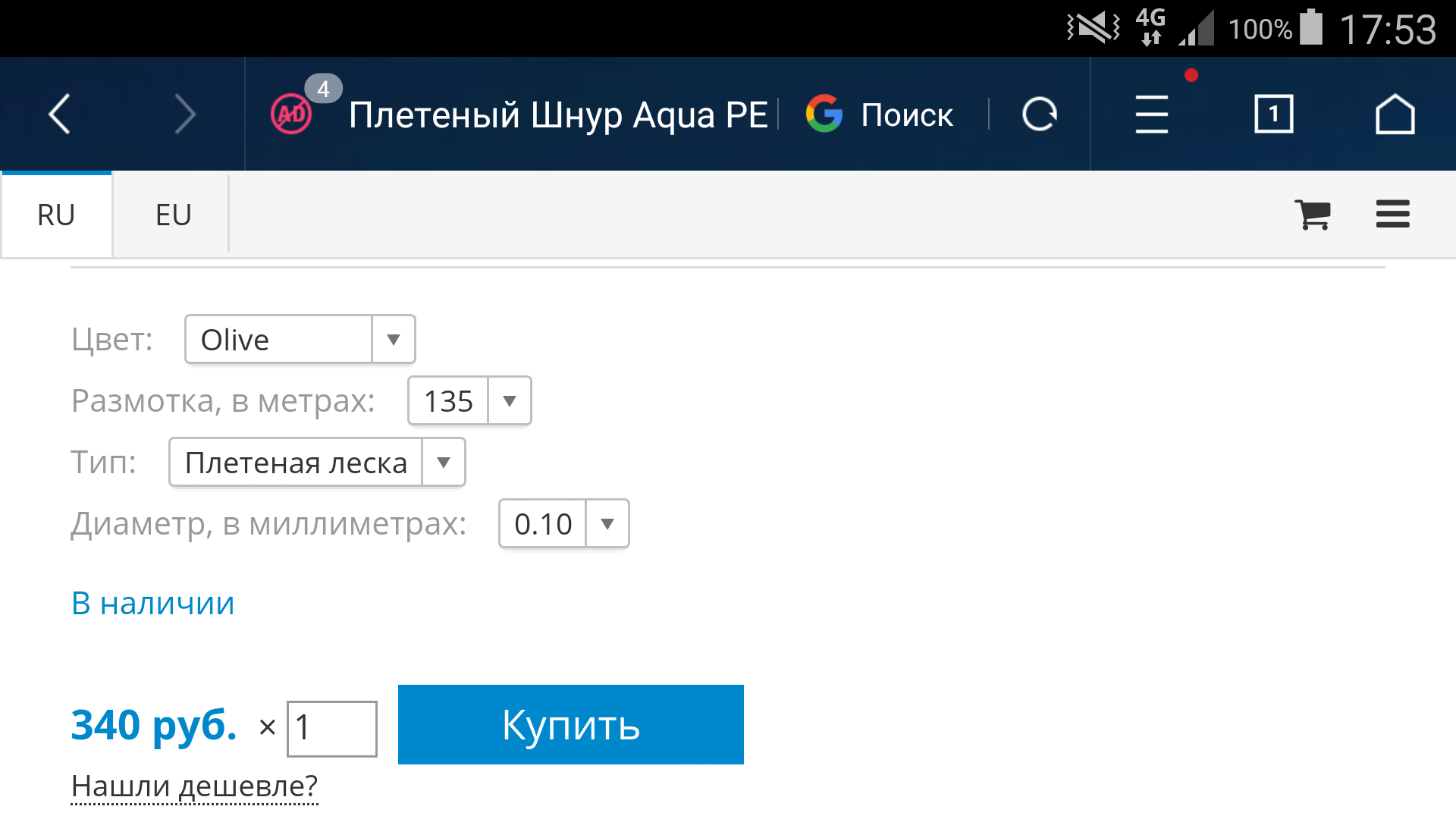The width and height of the screenshot is (1456, 819).
Task: Switch to the EU tab
Action: click(173, 215)
